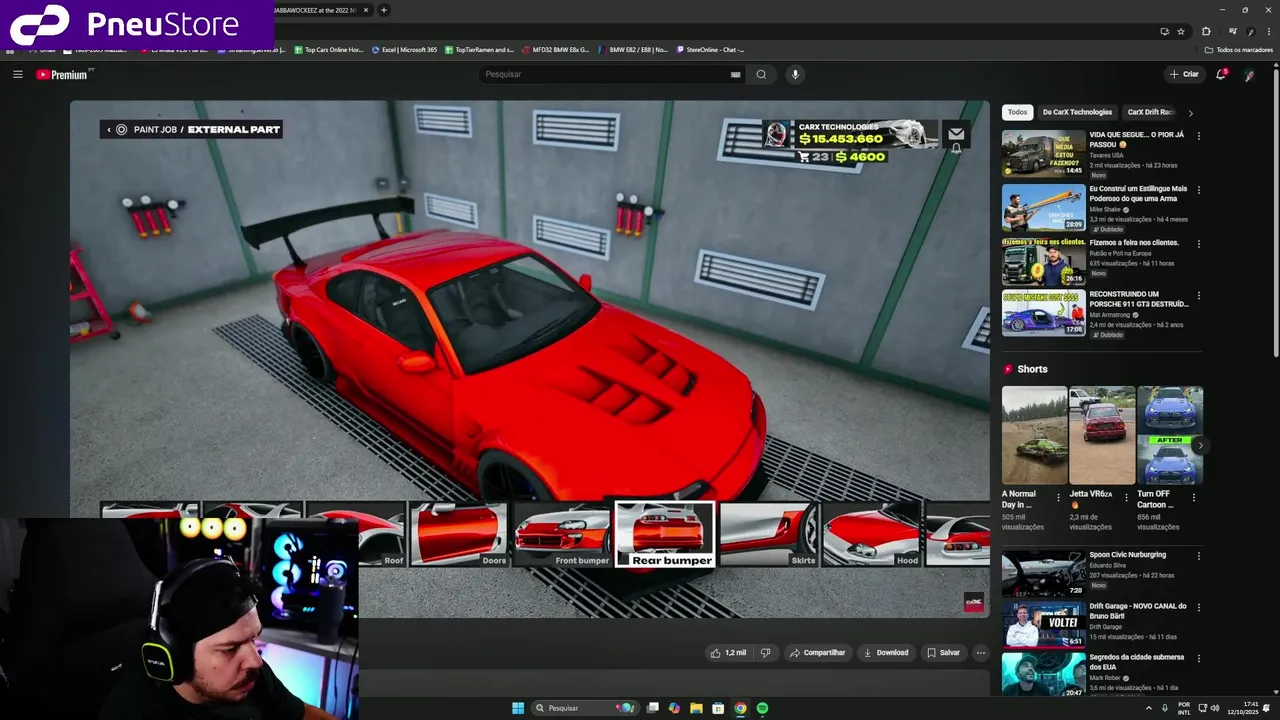Open Excel Microsoft 365 bookmark
The image size is (1280, 720).
coord(405,50)
